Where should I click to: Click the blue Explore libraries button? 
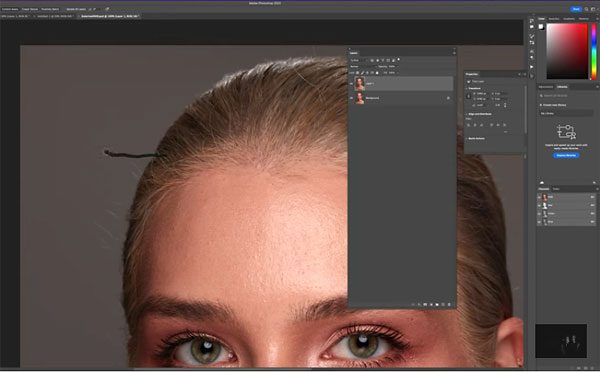point(566,155)
